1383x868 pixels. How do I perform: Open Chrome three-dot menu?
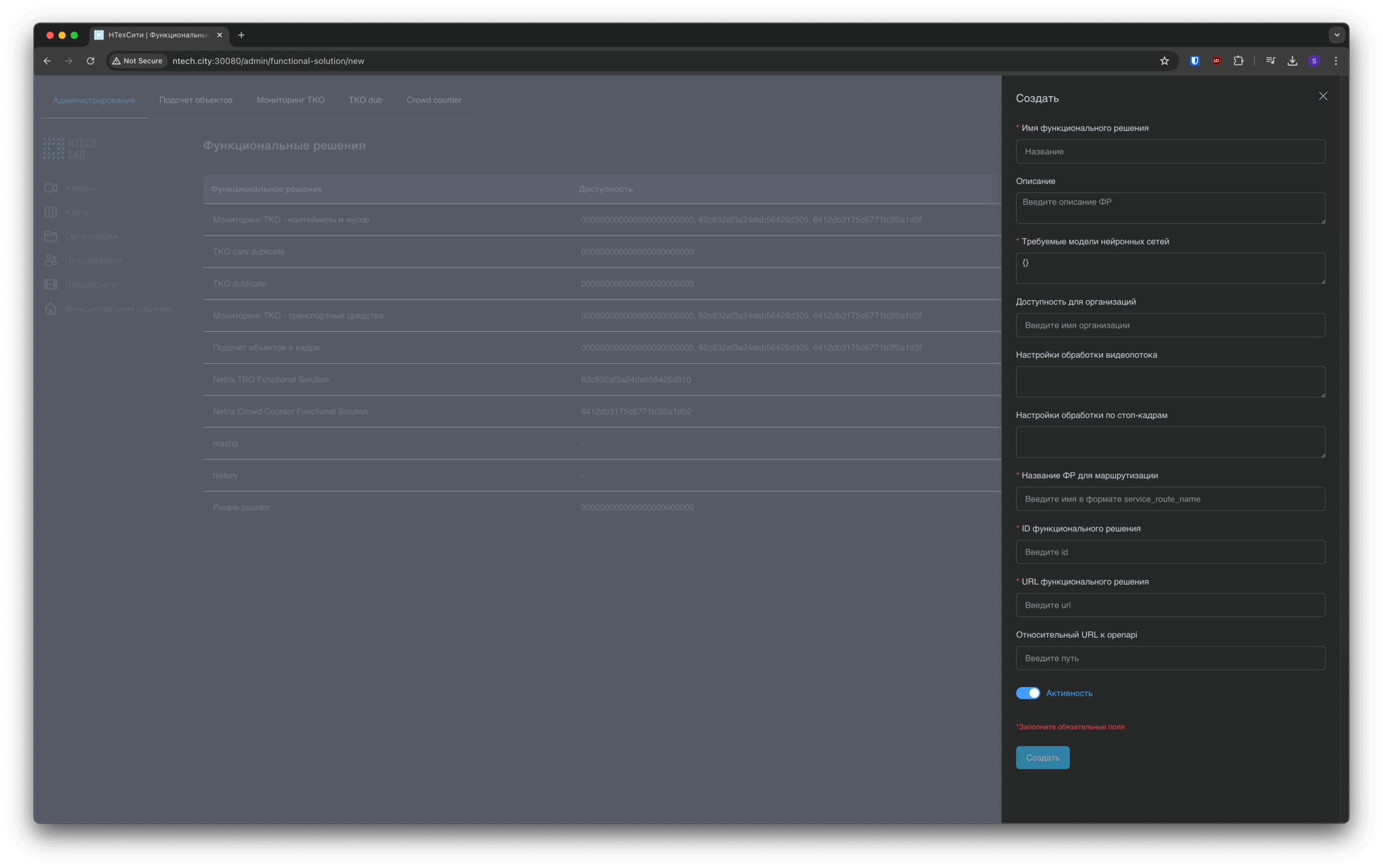pyautogui.click(x=1335, y=61)
